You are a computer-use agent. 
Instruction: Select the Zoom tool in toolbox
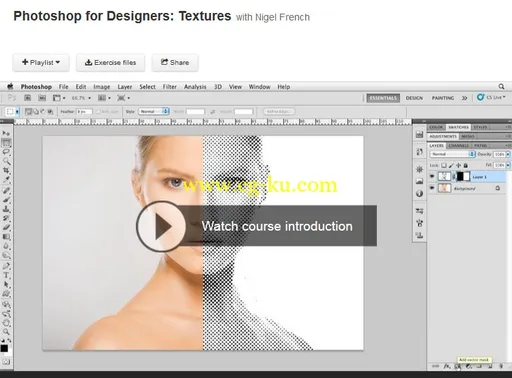point(6,332)
